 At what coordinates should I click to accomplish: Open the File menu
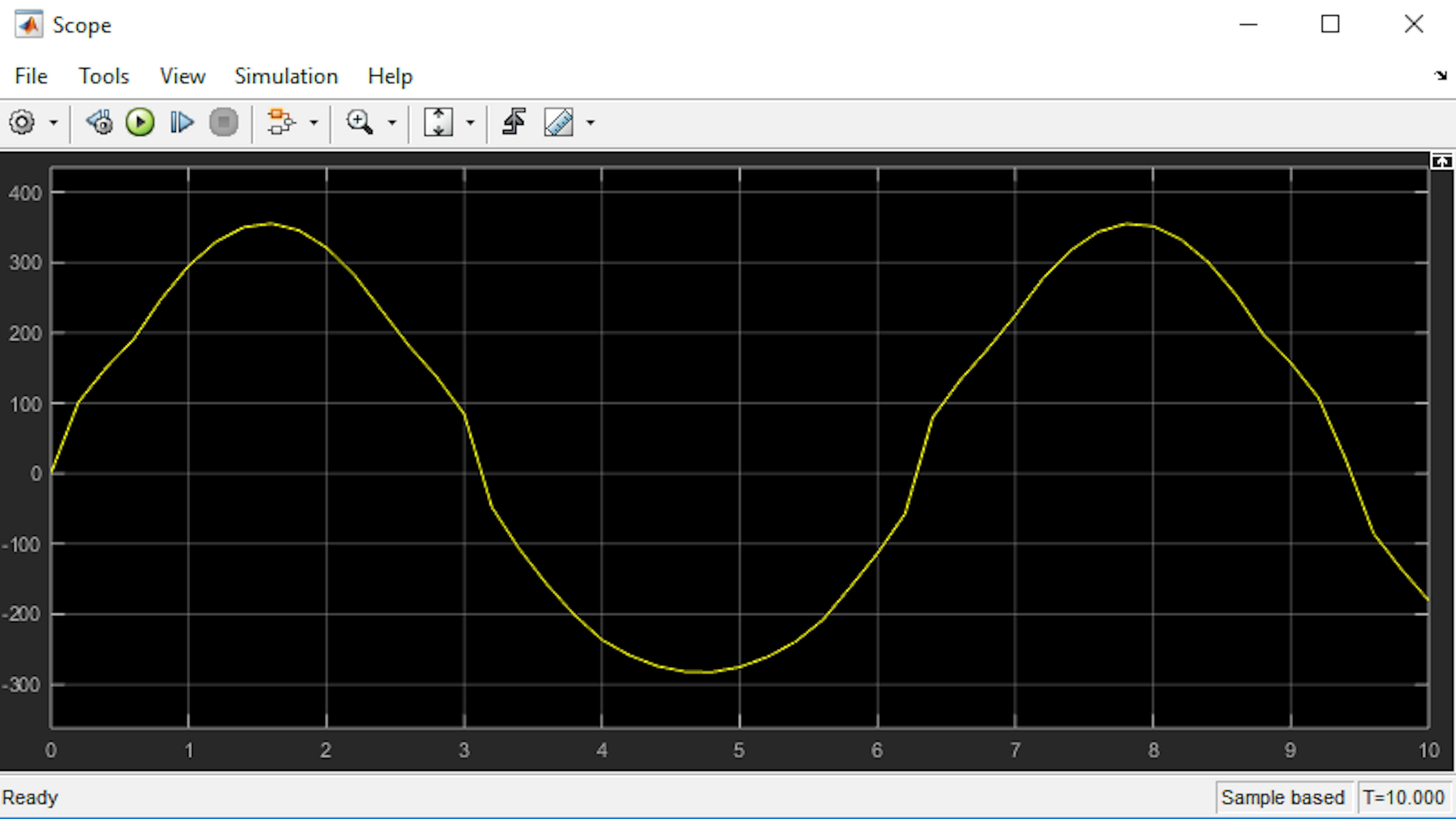(x=31, y=76)
